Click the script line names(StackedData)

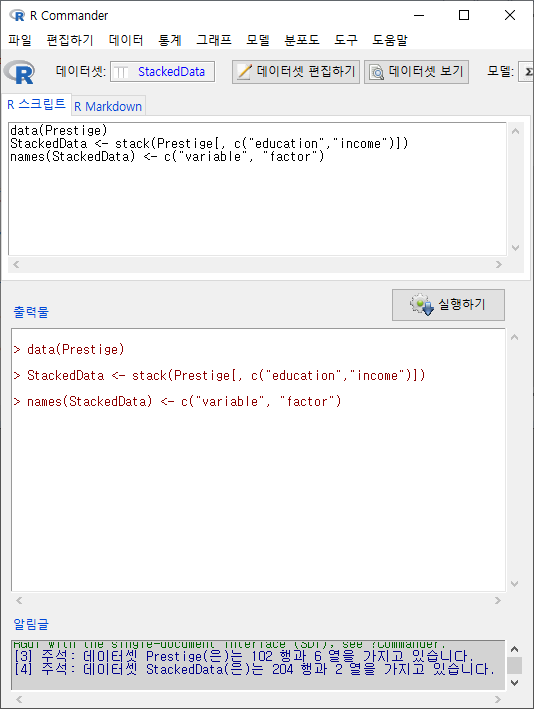167,156
